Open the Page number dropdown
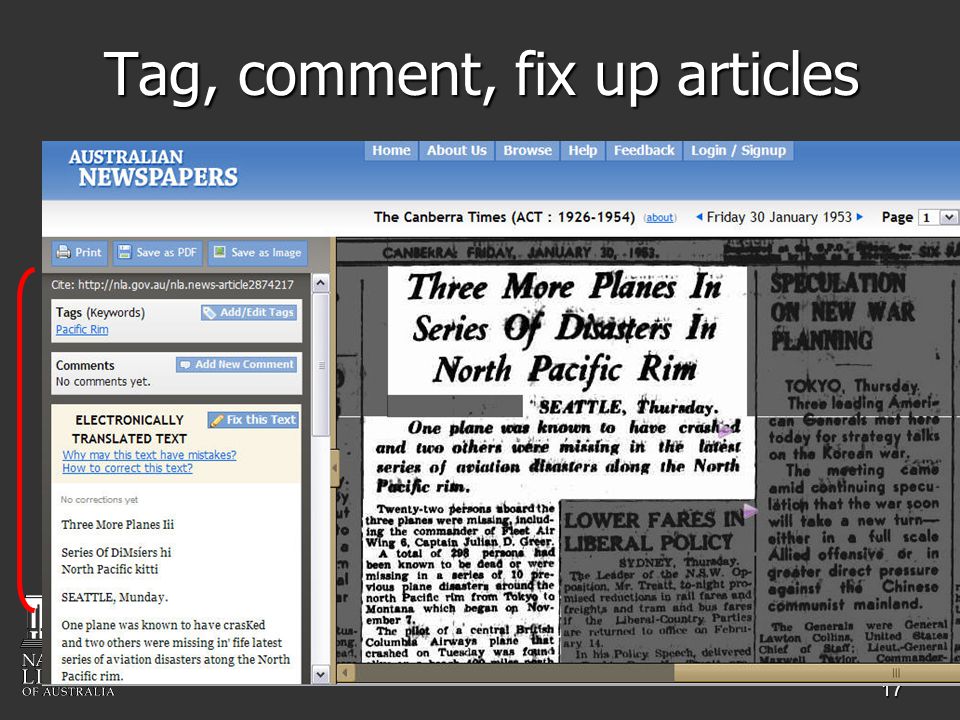This screenshot has height=720, width=960. pyautogui.click(x=949, y=217)
